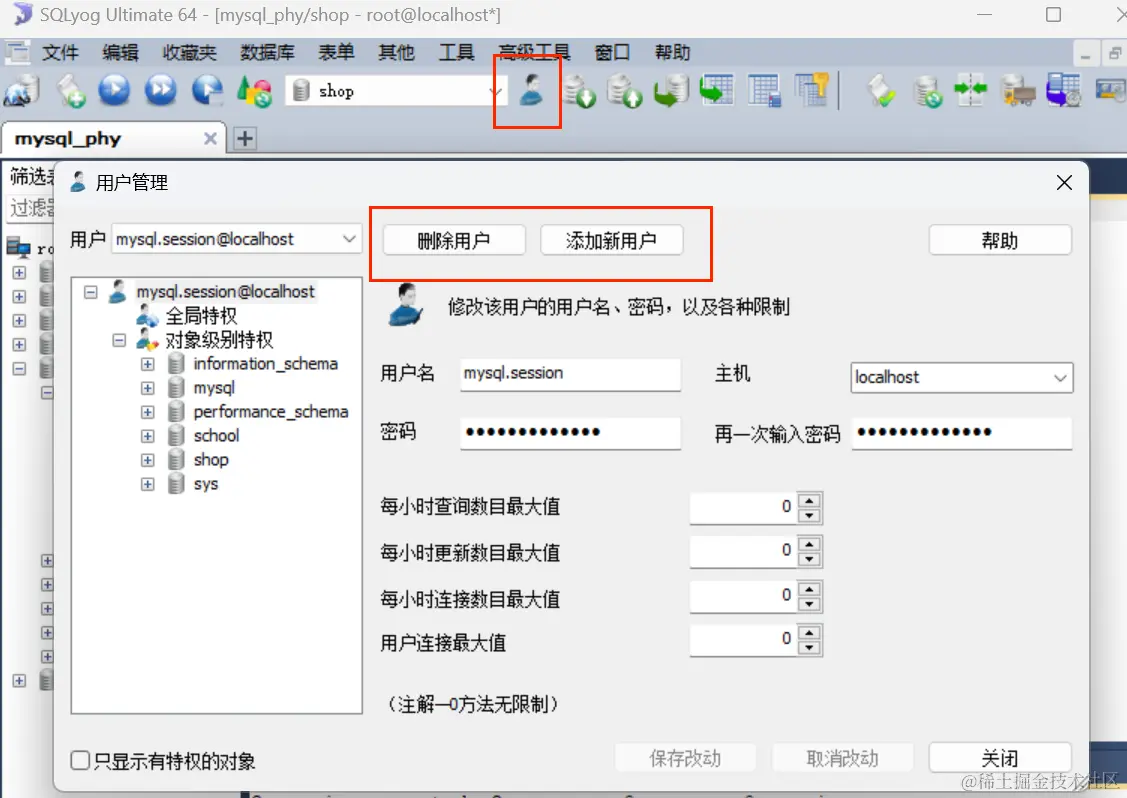
Task: Click the 全局特权 global privileges node
Action: point(201,316)
